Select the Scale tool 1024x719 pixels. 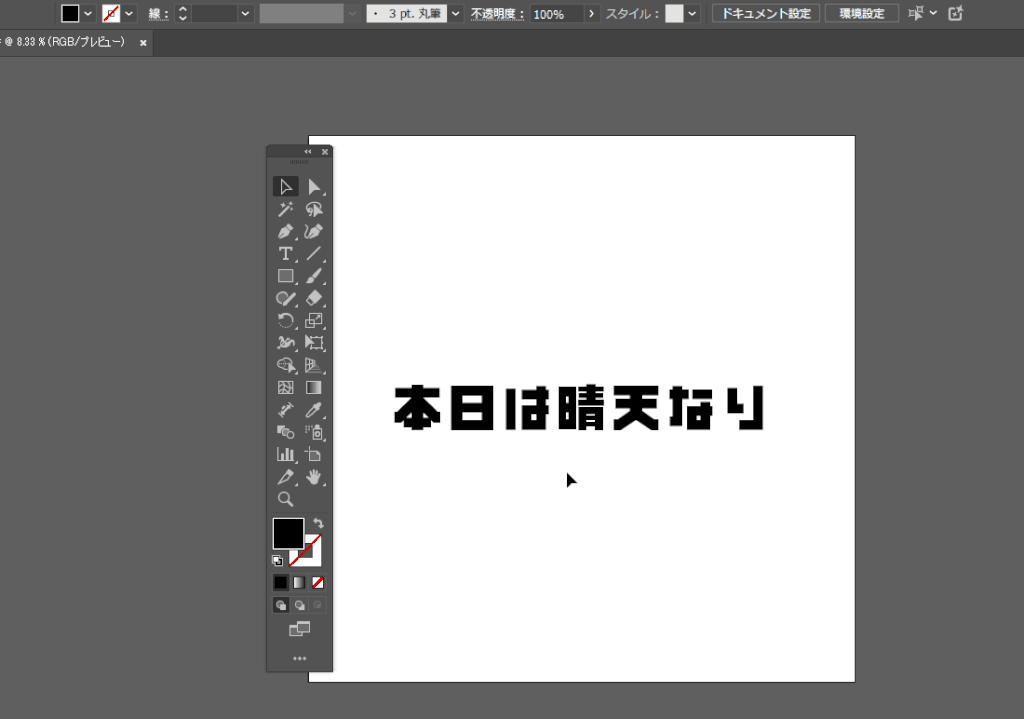[314, 321]
